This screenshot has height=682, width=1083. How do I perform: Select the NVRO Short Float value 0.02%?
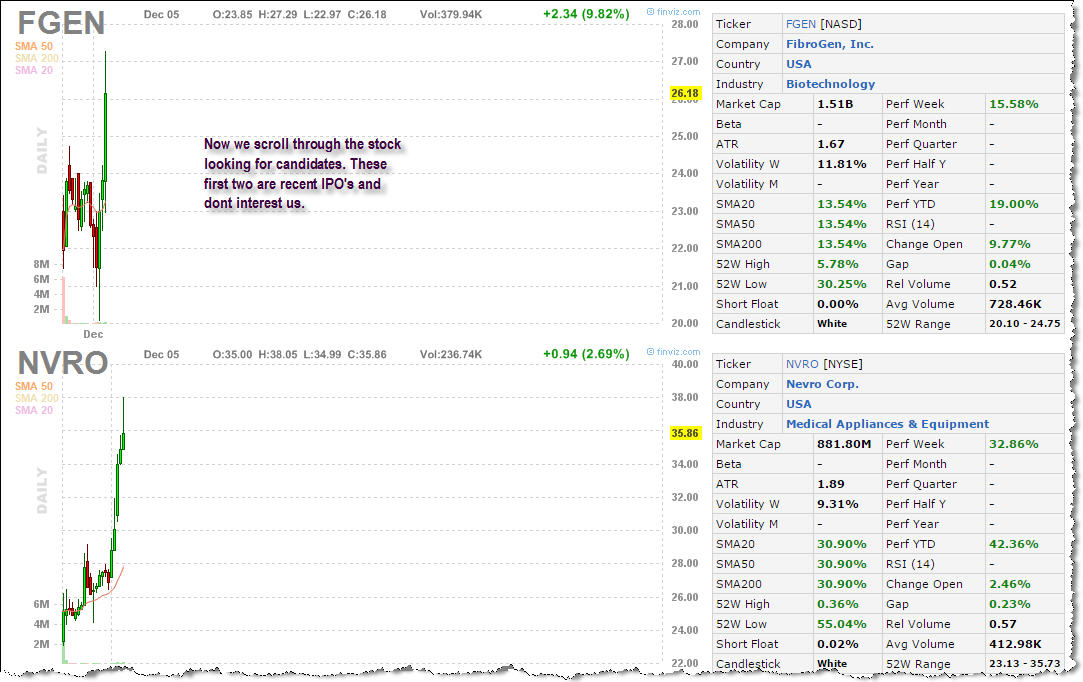(837, 645)
